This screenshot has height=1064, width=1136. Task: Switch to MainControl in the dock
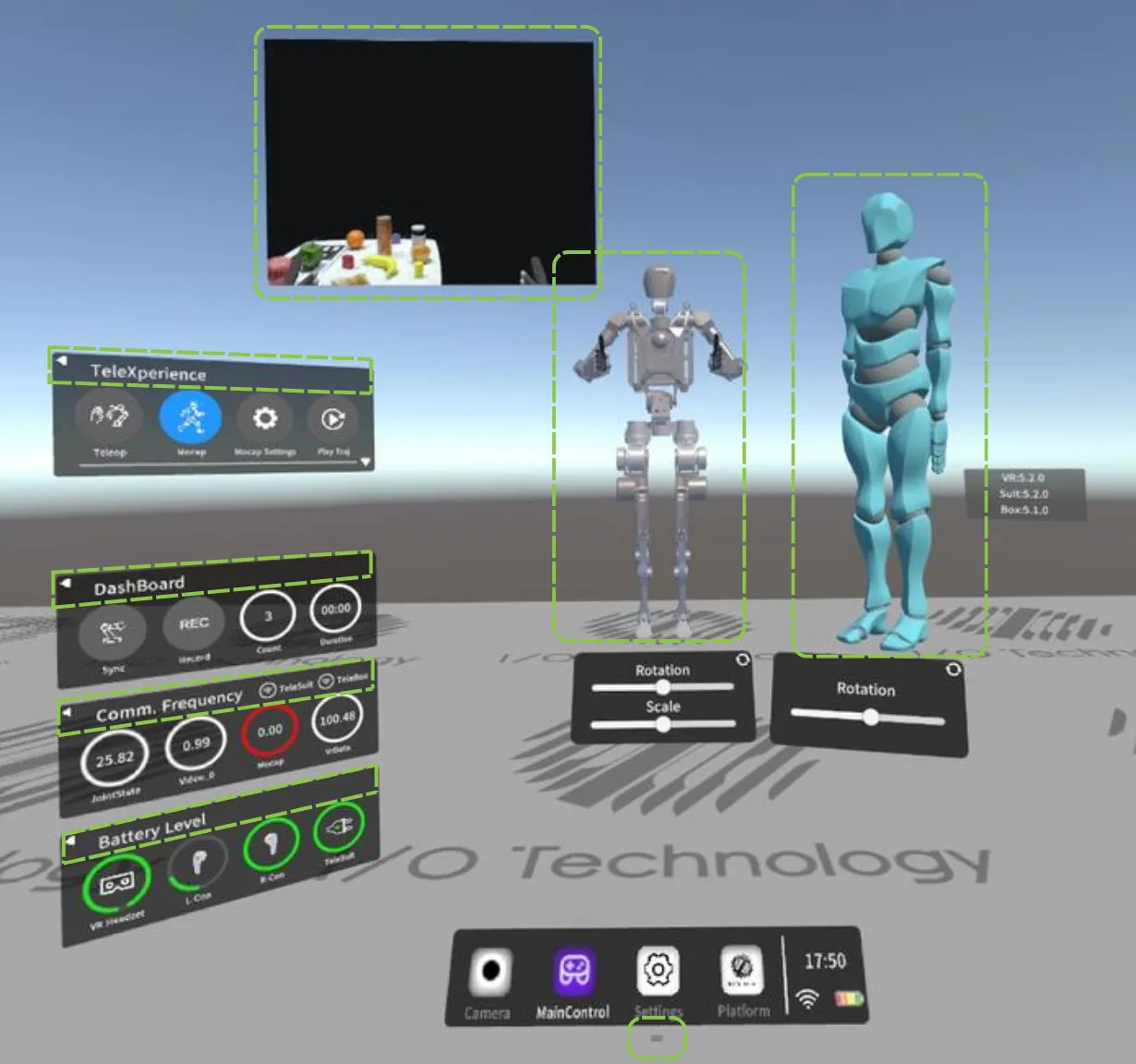(x=574, y=973)
